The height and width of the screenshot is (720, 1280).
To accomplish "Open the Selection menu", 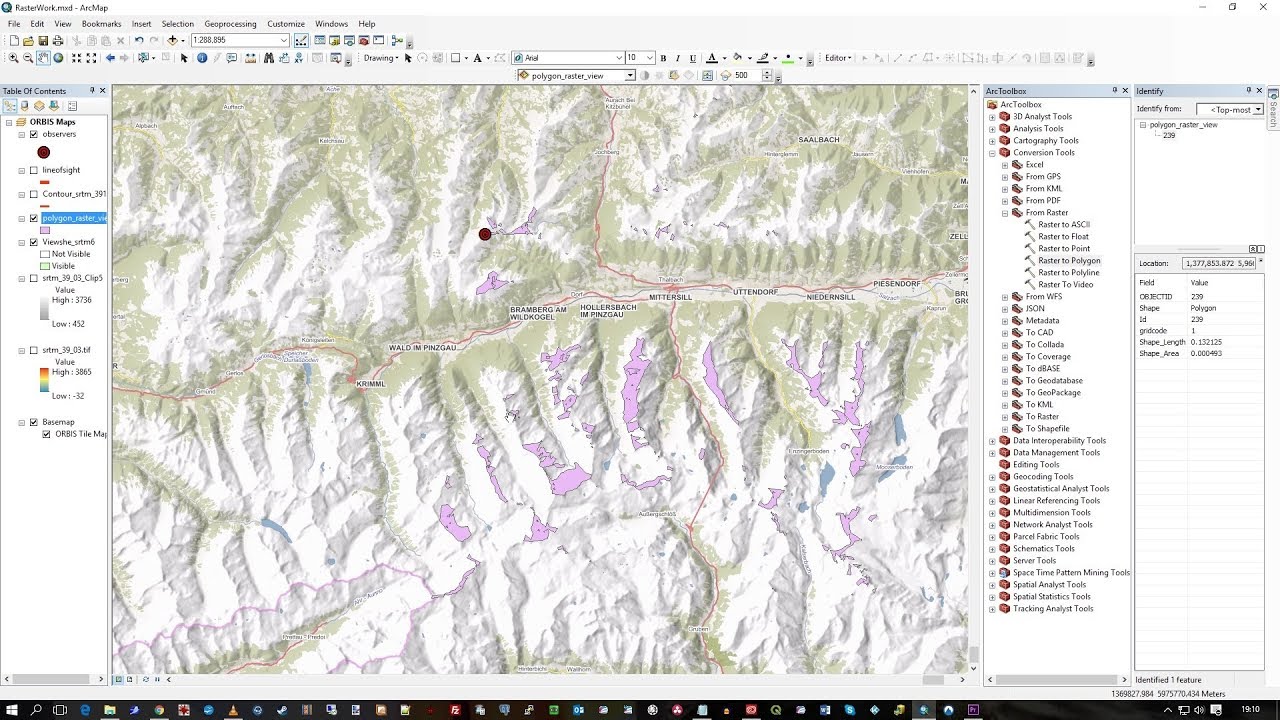I will (178, 24).
